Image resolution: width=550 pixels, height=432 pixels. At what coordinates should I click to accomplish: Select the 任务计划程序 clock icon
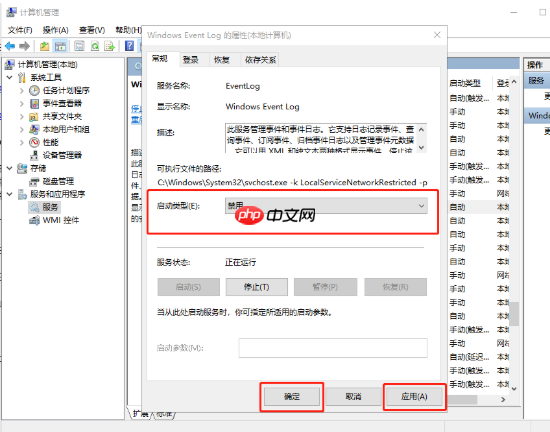coord(34,90)
